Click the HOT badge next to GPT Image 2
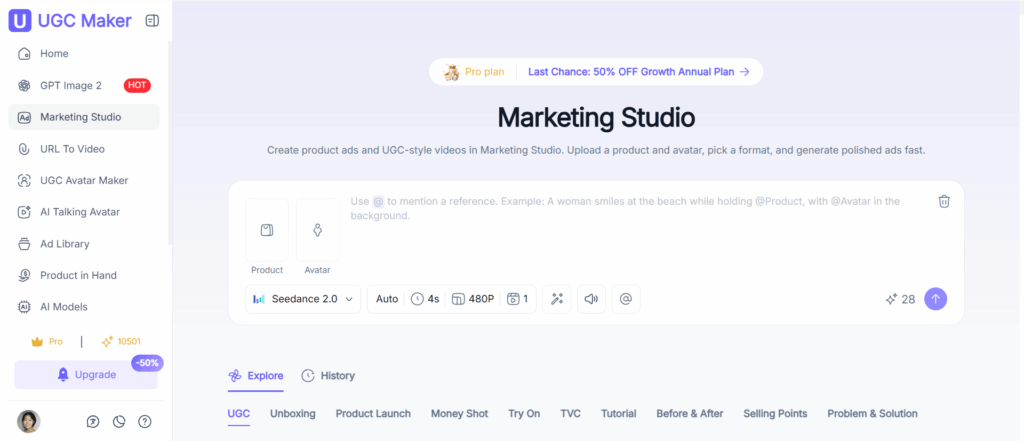 [137, 86]
